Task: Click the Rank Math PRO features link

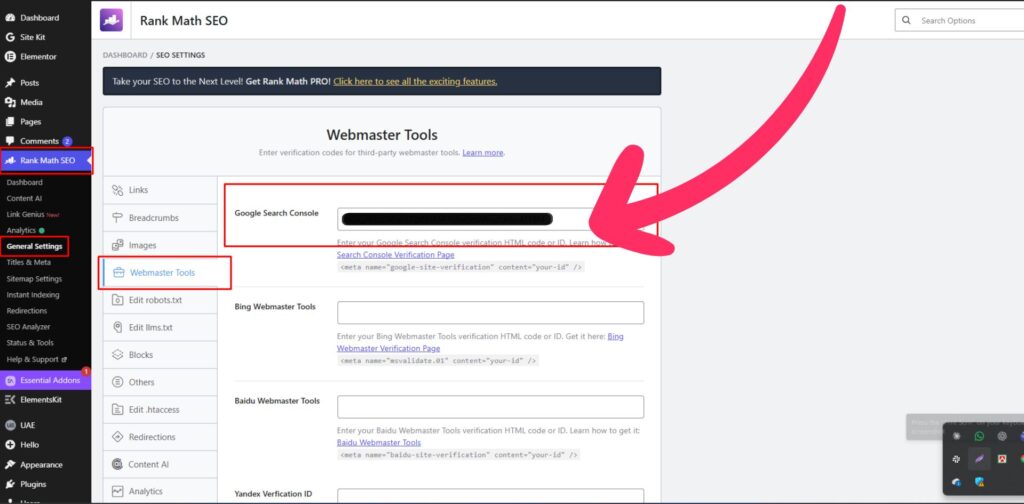Action: point(415,82)
